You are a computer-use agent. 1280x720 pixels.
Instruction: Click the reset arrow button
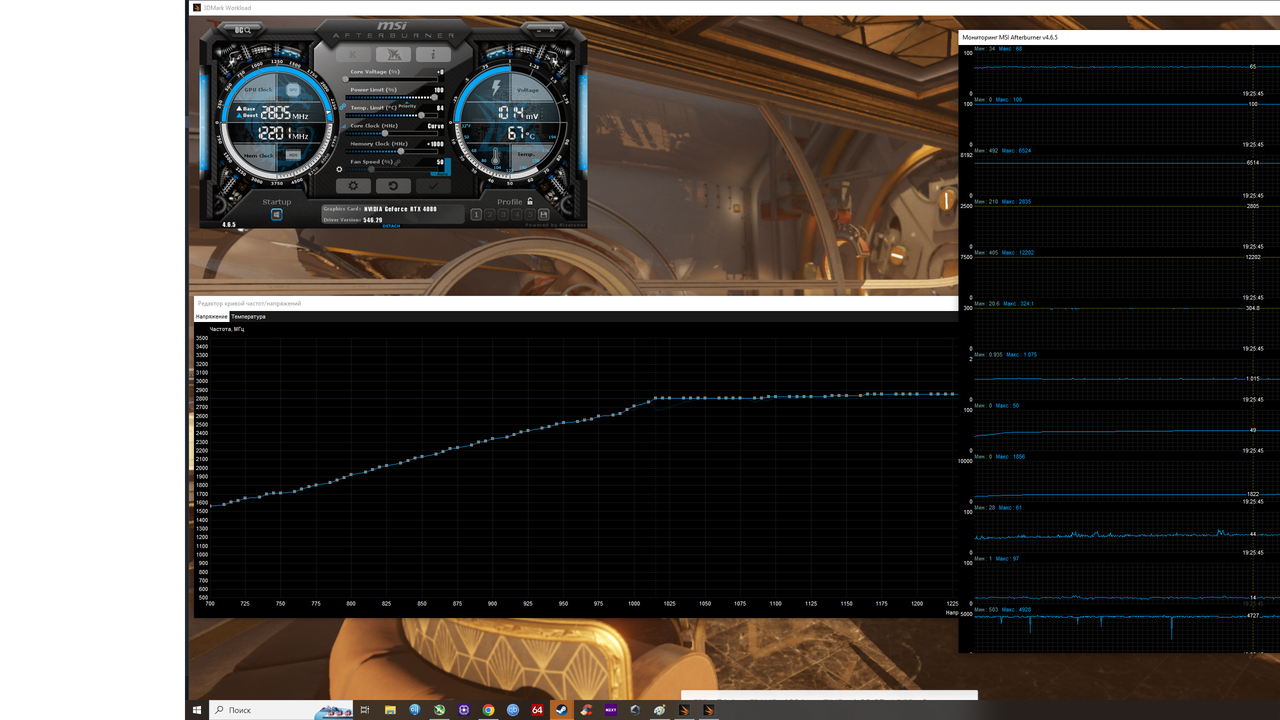tap(393, 186)
